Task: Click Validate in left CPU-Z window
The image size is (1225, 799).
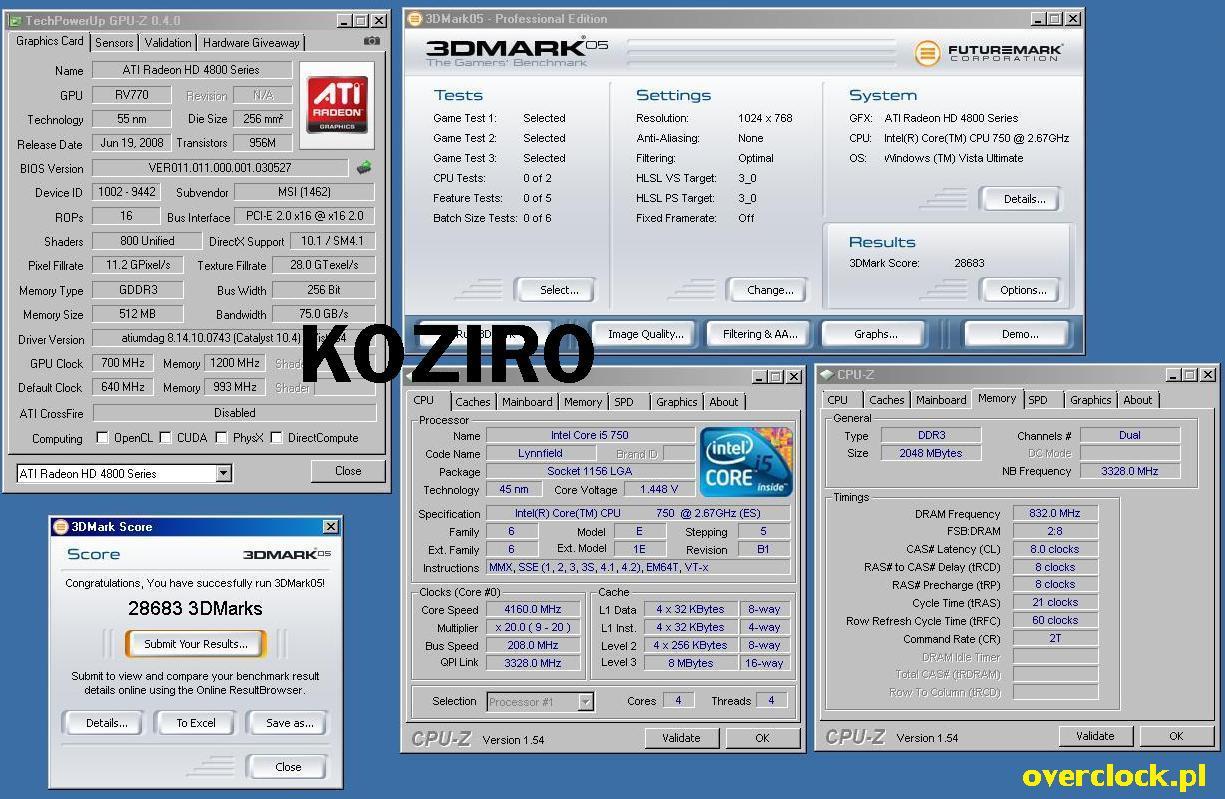Action: click(681, 738)
